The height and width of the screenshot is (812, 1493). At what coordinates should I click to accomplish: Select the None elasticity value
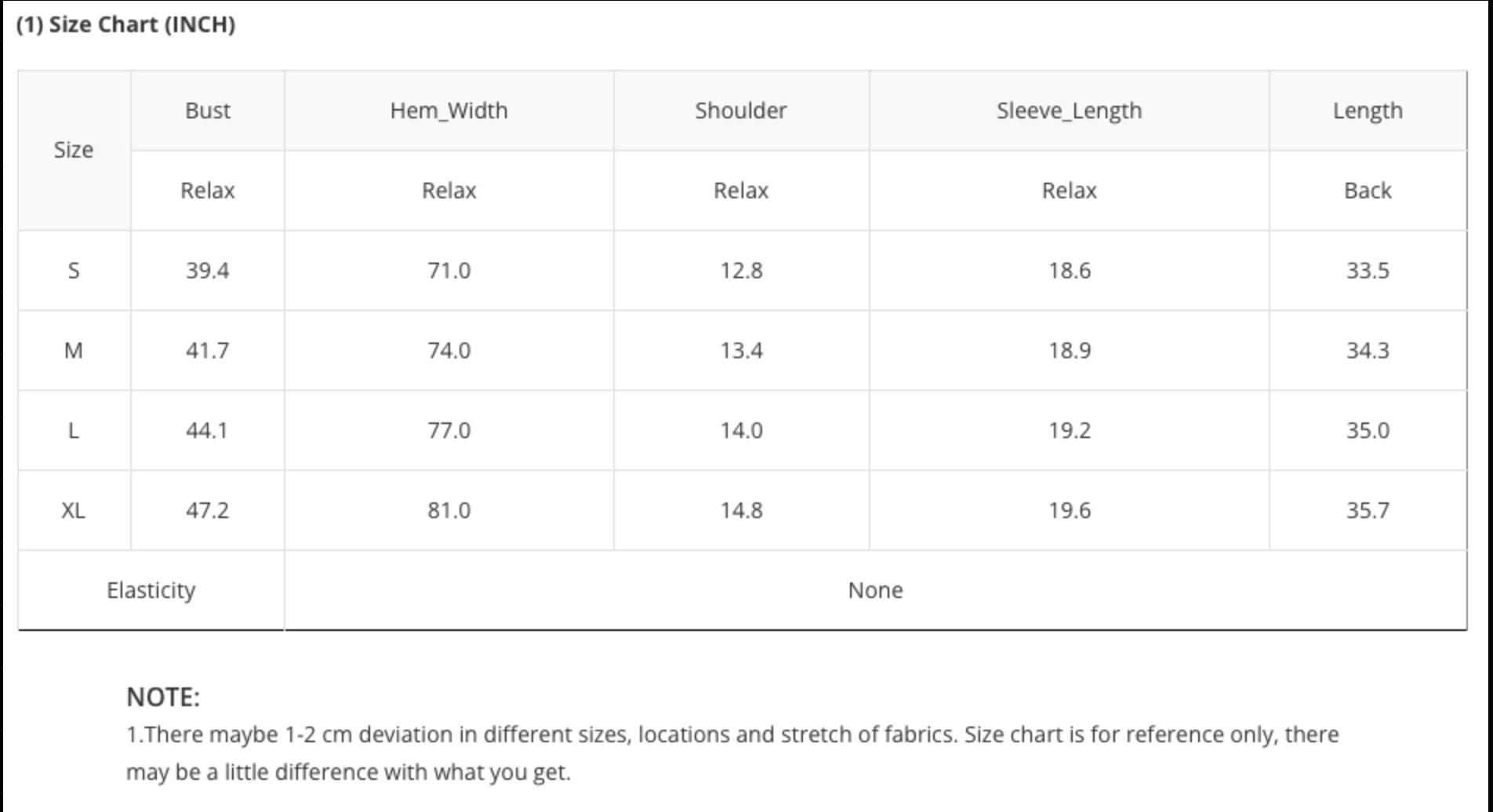875,590
